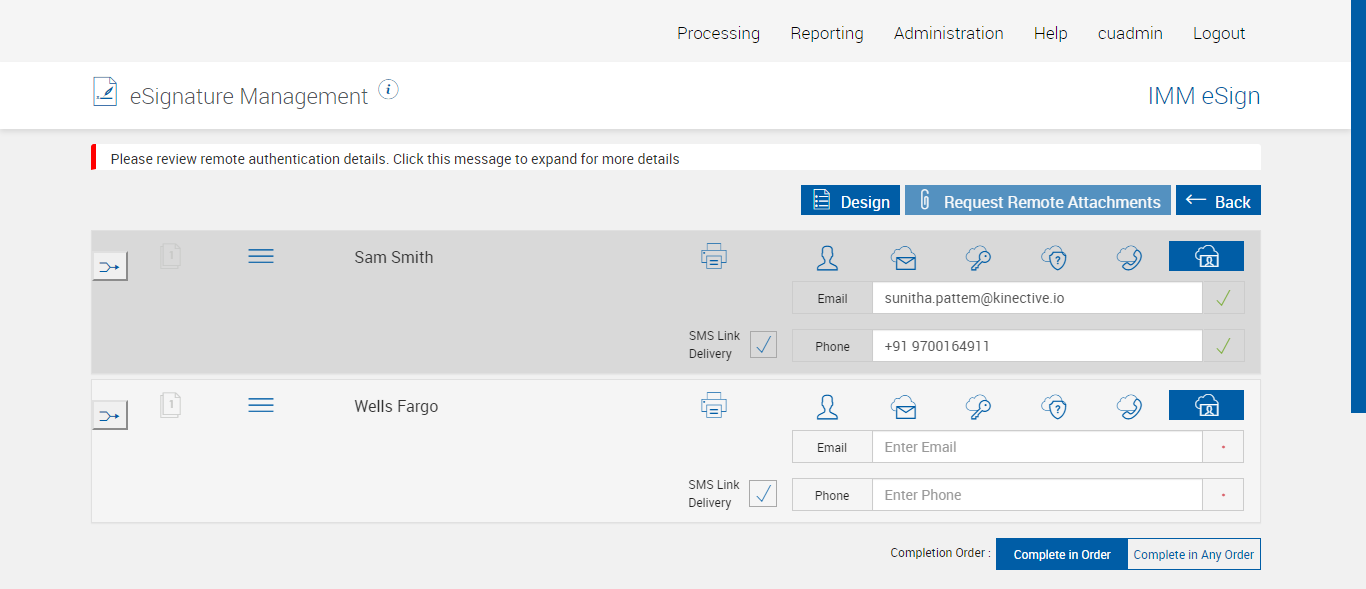Screen dimensions: 1366x589
Task: Click the Design button
Action: (850, 201)
